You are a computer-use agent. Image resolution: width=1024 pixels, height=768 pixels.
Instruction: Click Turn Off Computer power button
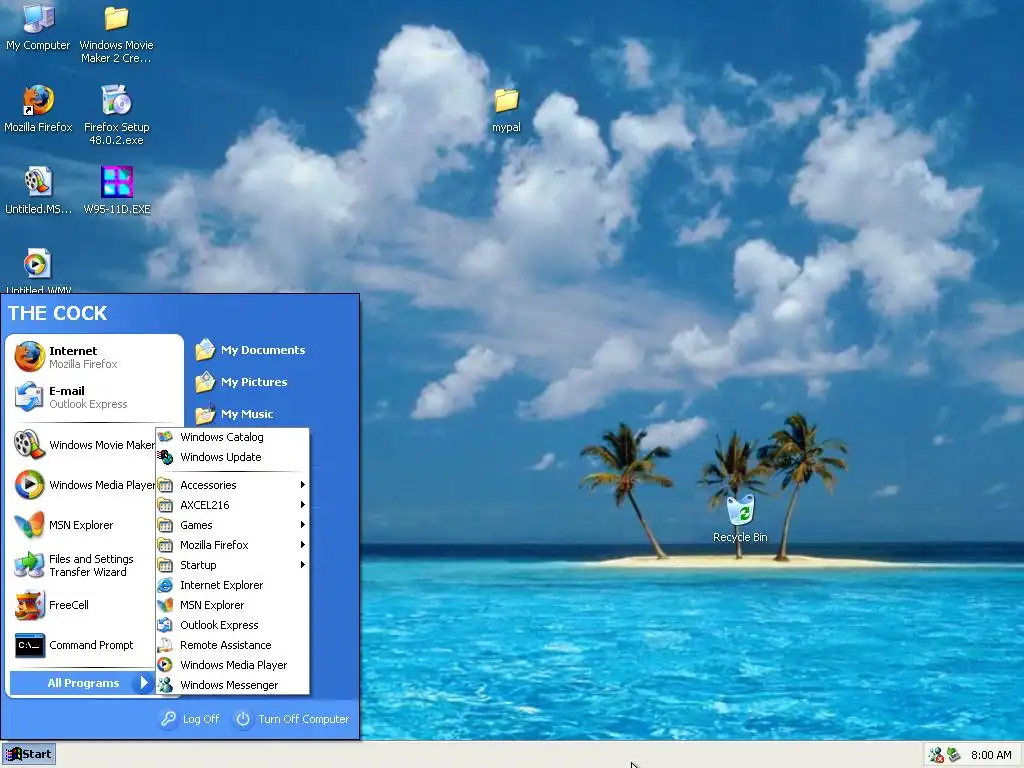pos(293,719)
